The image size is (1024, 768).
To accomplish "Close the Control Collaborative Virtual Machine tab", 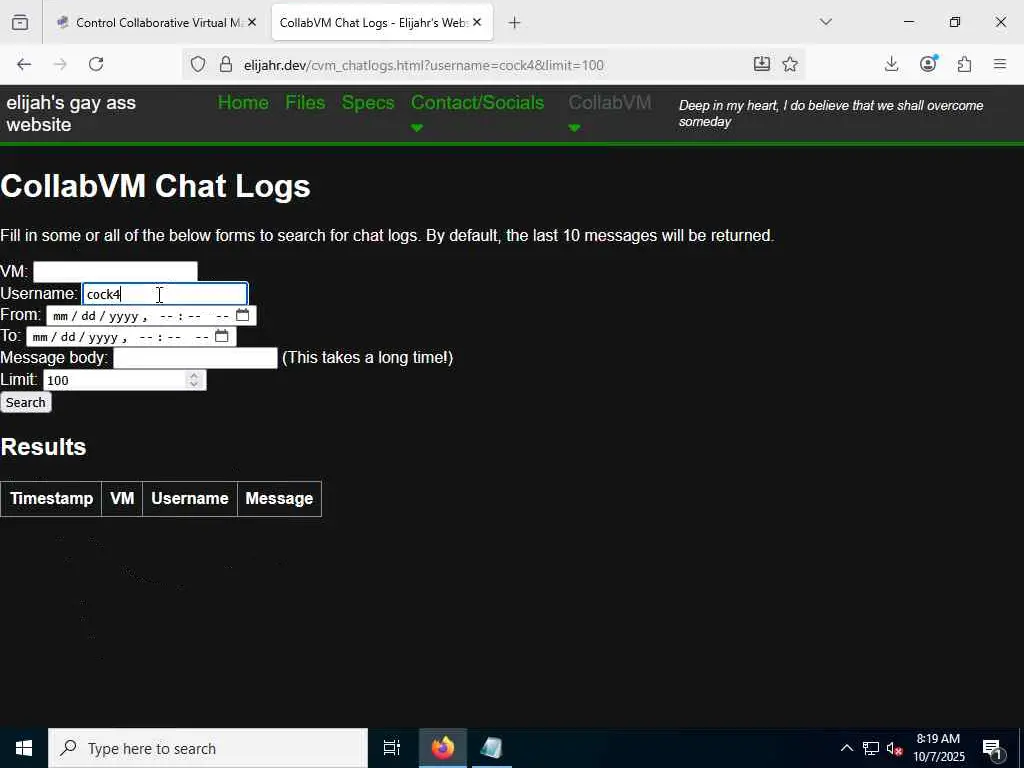I will tap(252, 23).
